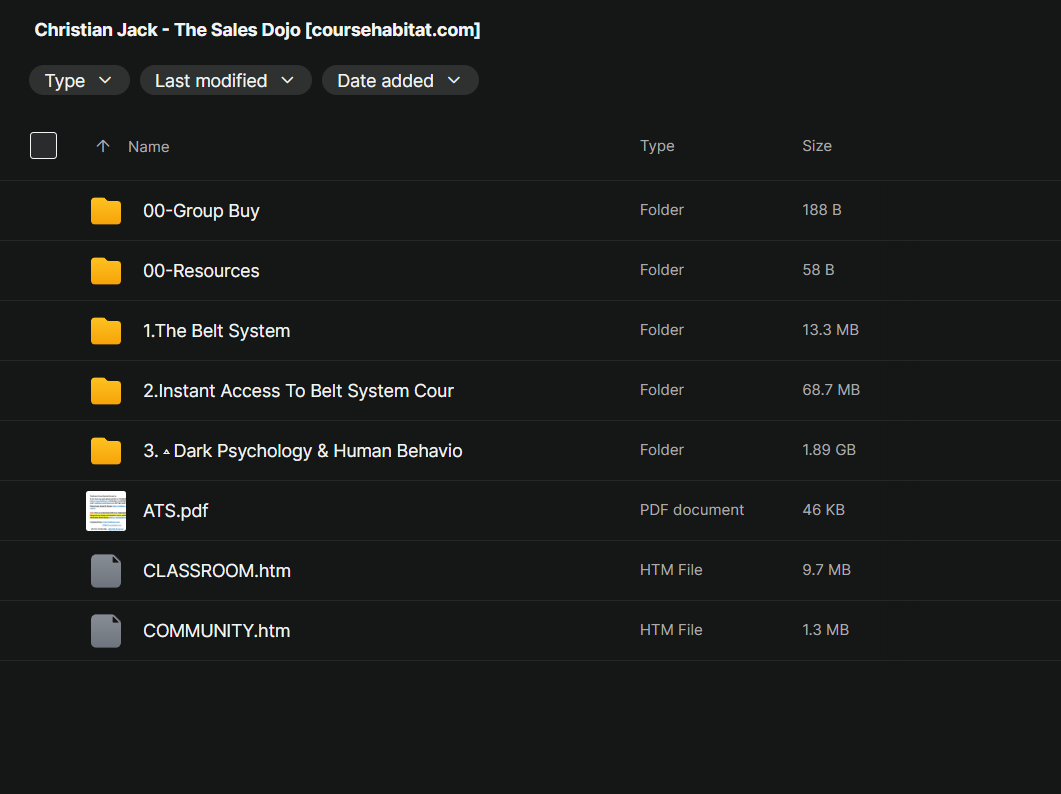Click the ATS.pdf document thumbnail preview

coord(106,511)
